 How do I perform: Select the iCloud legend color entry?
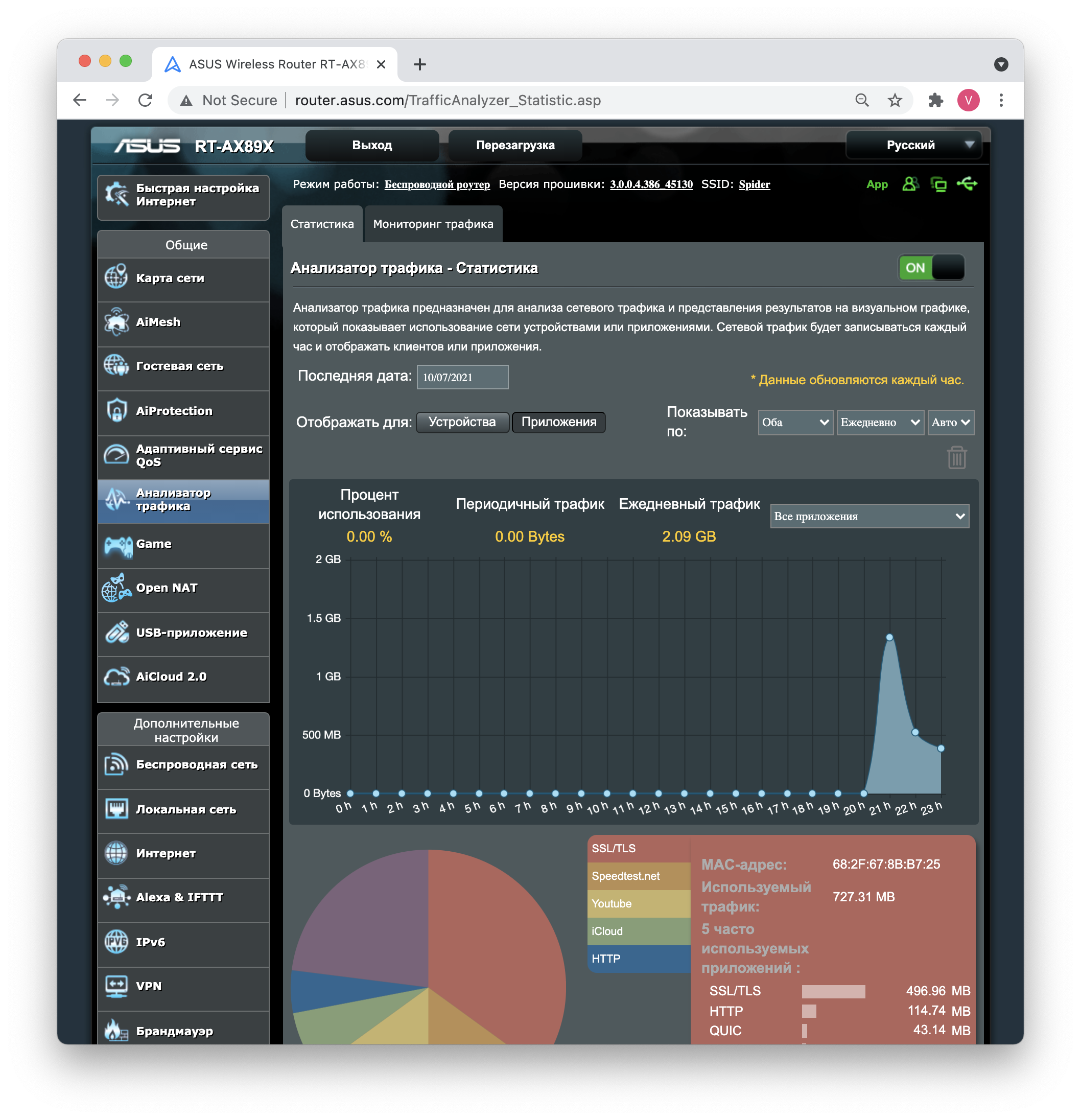(x=639, y=931)
